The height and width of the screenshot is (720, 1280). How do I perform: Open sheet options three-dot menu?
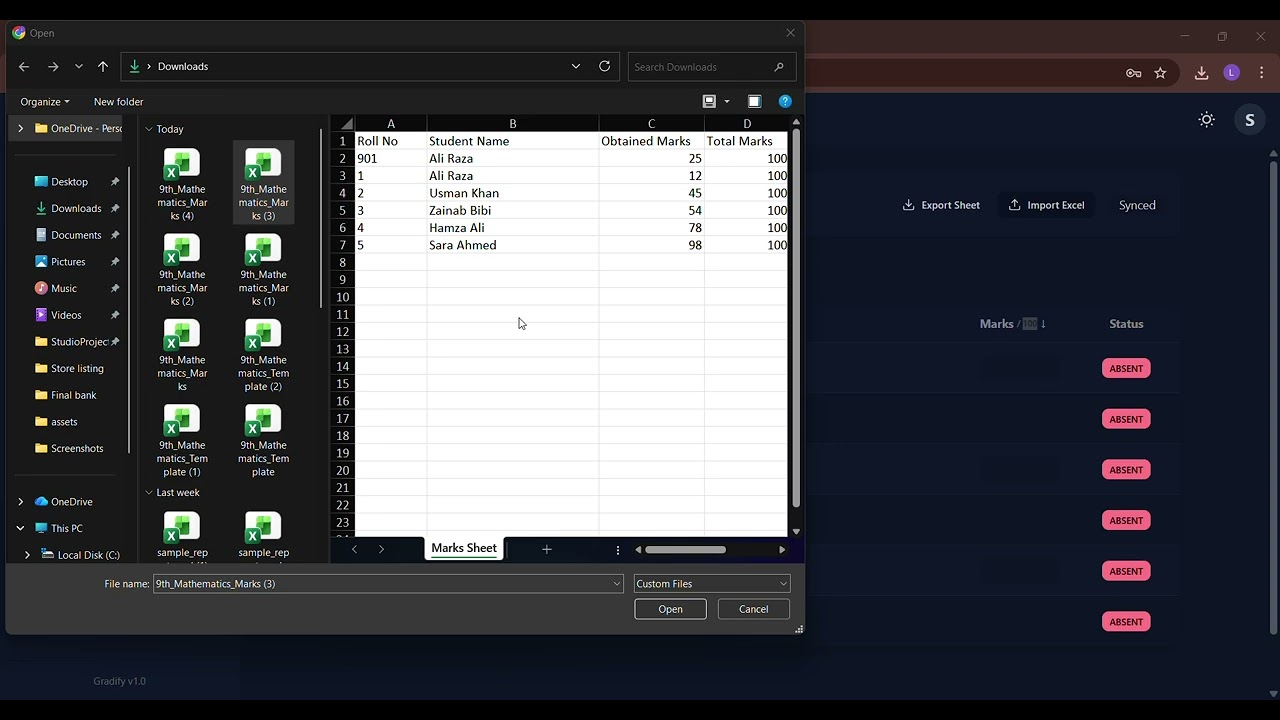[617, 550]
